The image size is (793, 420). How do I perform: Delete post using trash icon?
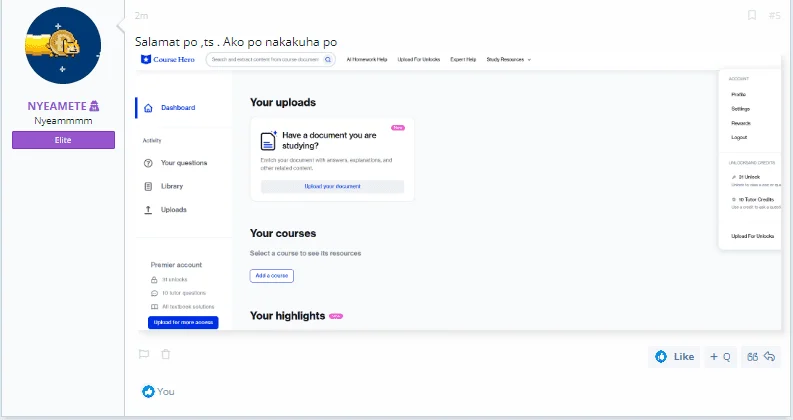165,354
